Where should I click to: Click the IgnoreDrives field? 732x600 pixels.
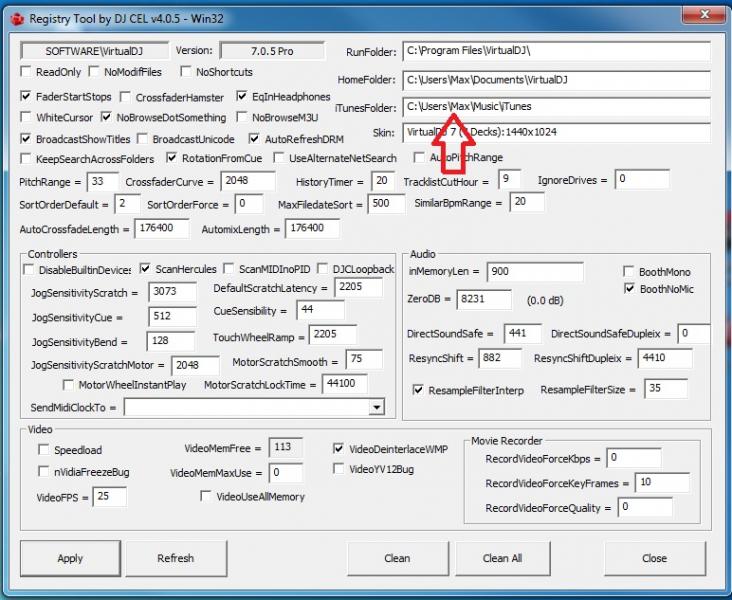(x=642, y=180)
